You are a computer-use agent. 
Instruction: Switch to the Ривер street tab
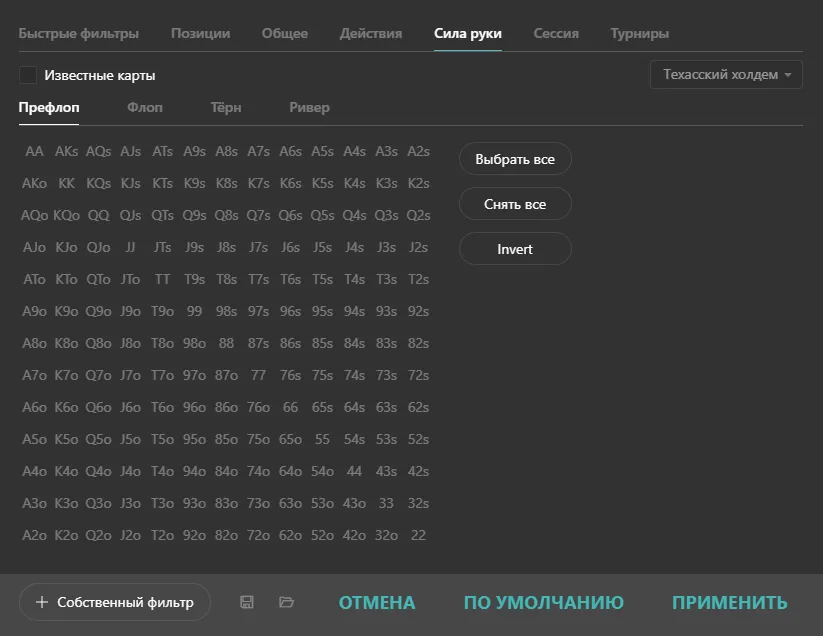point(309,107)
